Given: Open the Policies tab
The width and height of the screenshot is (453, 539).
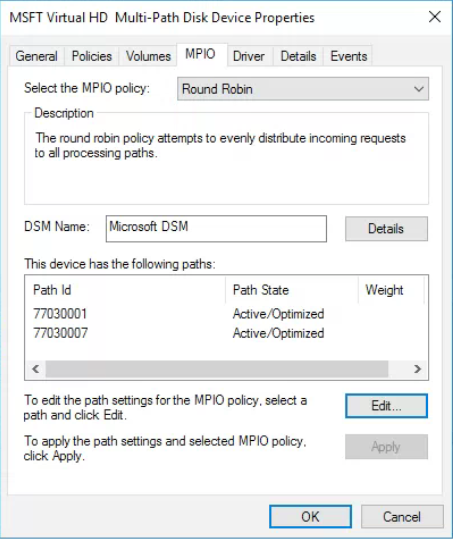Looking at the screenshot, I should [x=92, y=56].
